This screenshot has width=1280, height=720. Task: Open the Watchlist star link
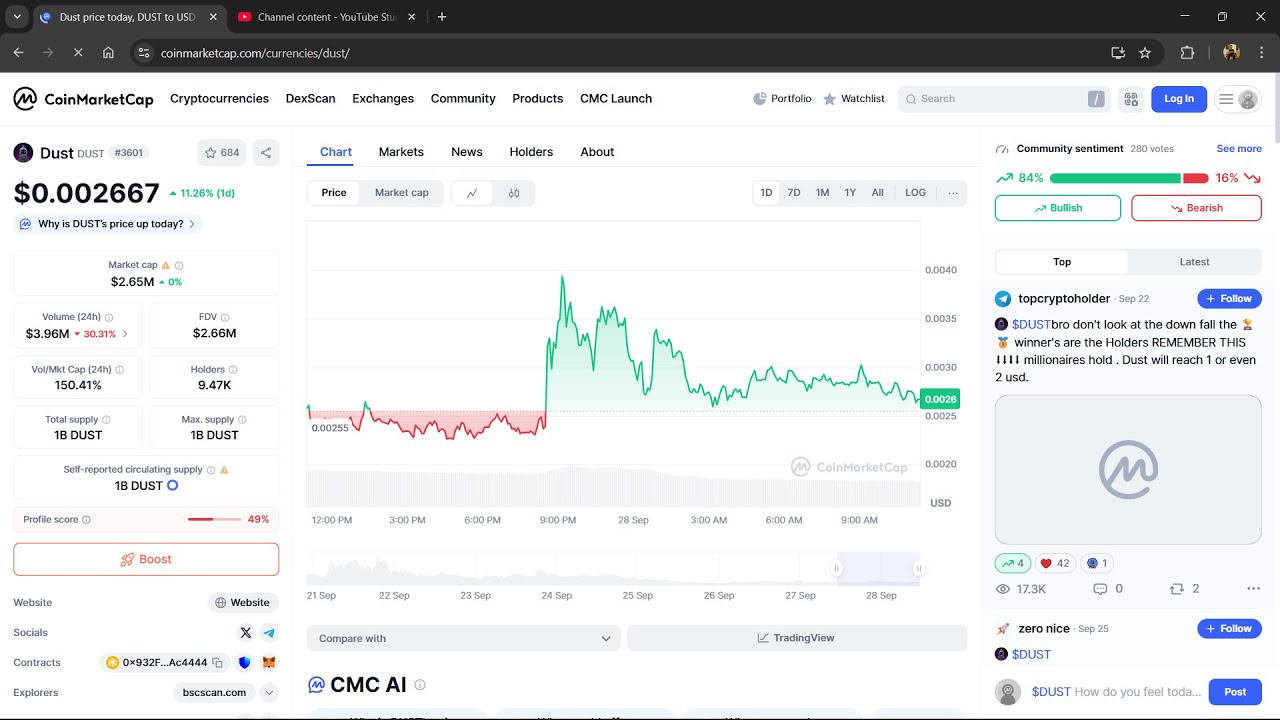pos(853,99)
